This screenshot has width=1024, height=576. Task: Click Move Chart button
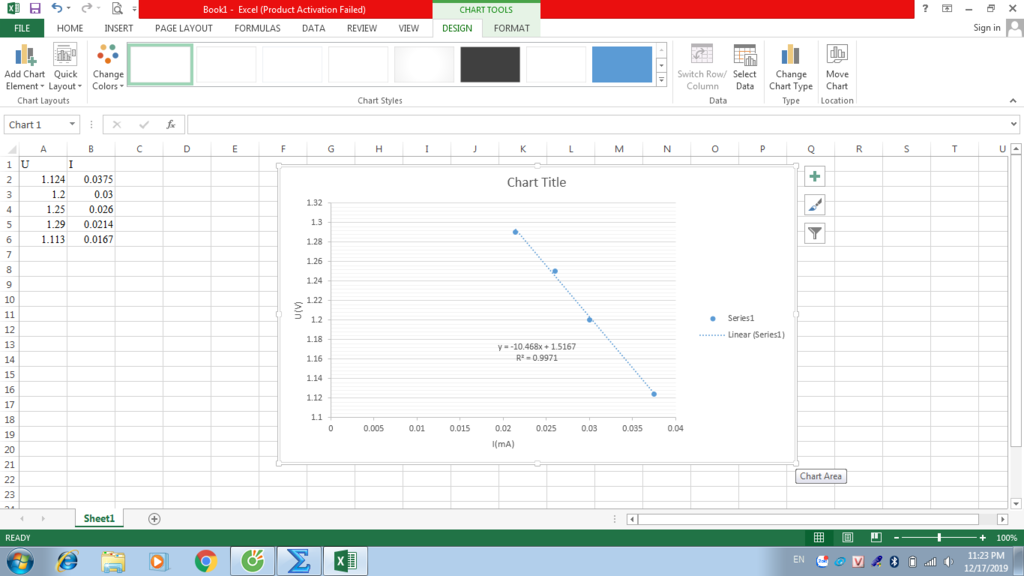pyautogui.click(x=837, y=67)
